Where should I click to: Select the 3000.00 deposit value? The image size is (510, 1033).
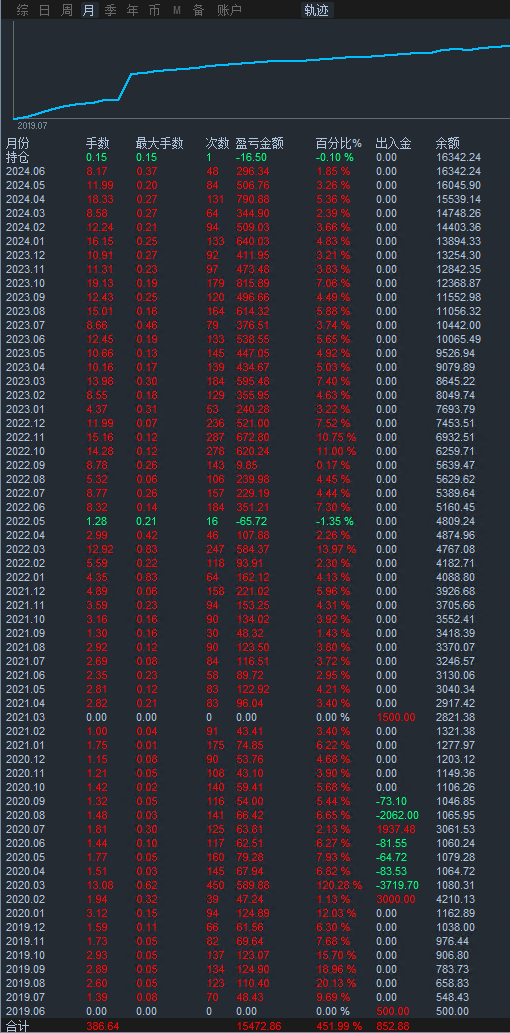pos(395,898)
